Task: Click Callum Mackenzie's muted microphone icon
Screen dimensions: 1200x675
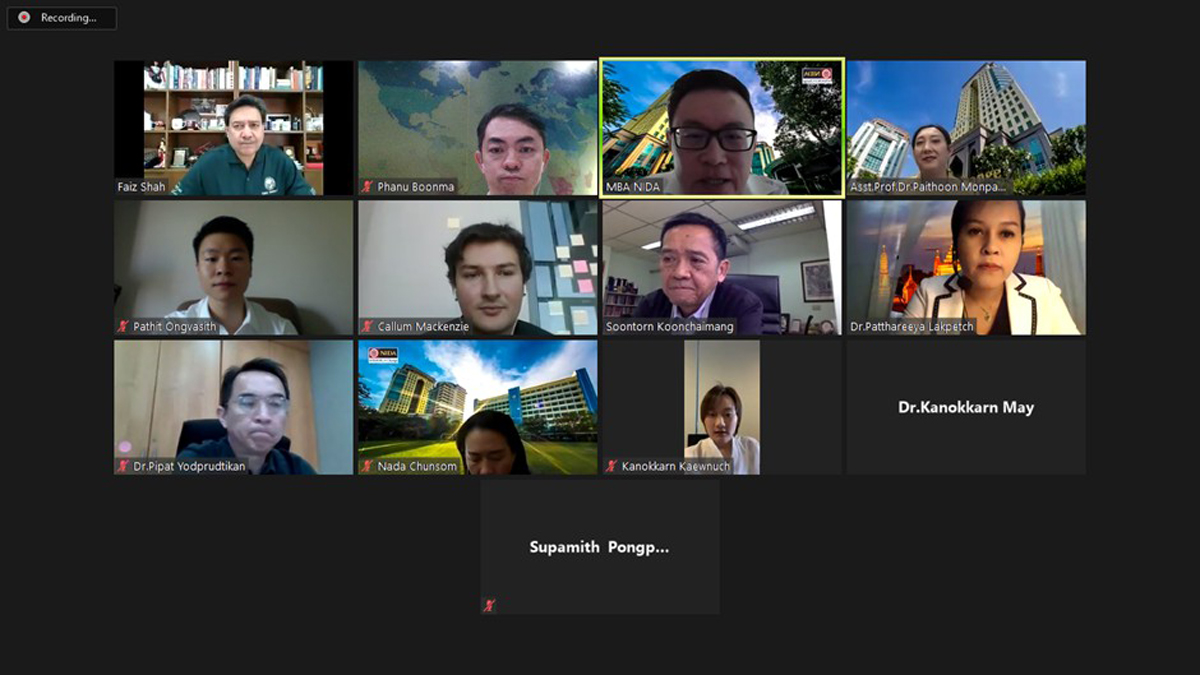Action: [x=368, y=326]
